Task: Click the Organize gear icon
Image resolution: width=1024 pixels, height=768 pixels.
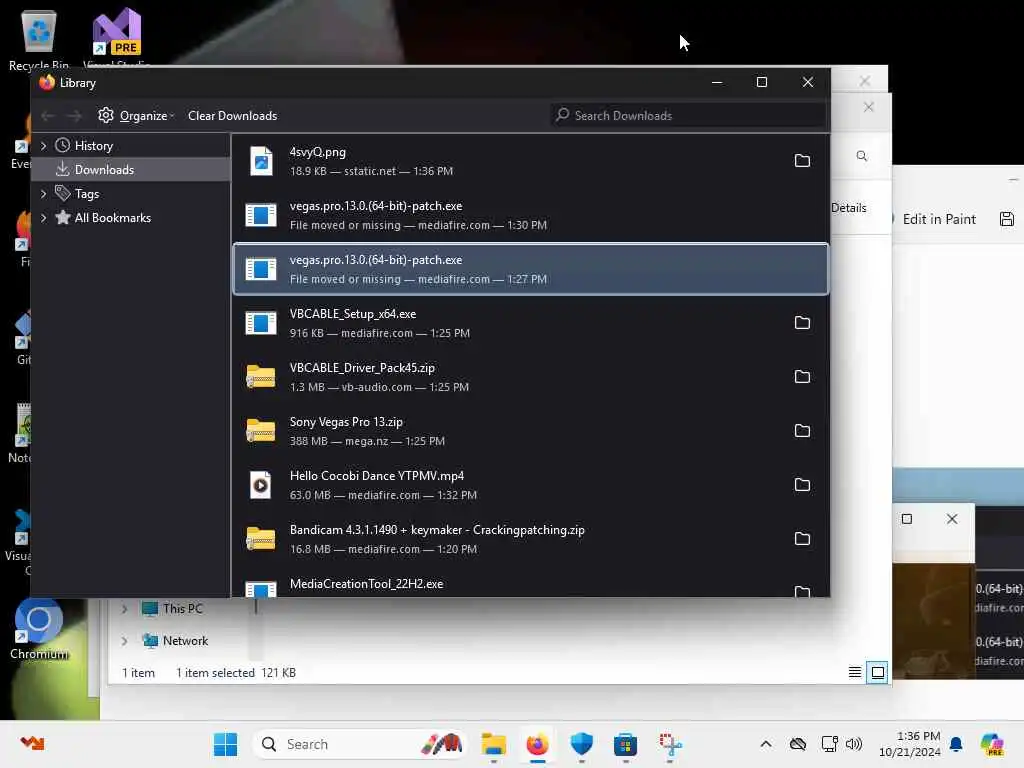Action: [106, 116]
